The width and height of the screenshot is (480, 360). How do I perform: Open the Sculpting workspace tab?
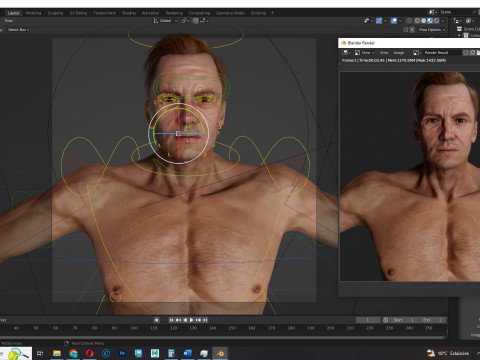coord(55,13)
